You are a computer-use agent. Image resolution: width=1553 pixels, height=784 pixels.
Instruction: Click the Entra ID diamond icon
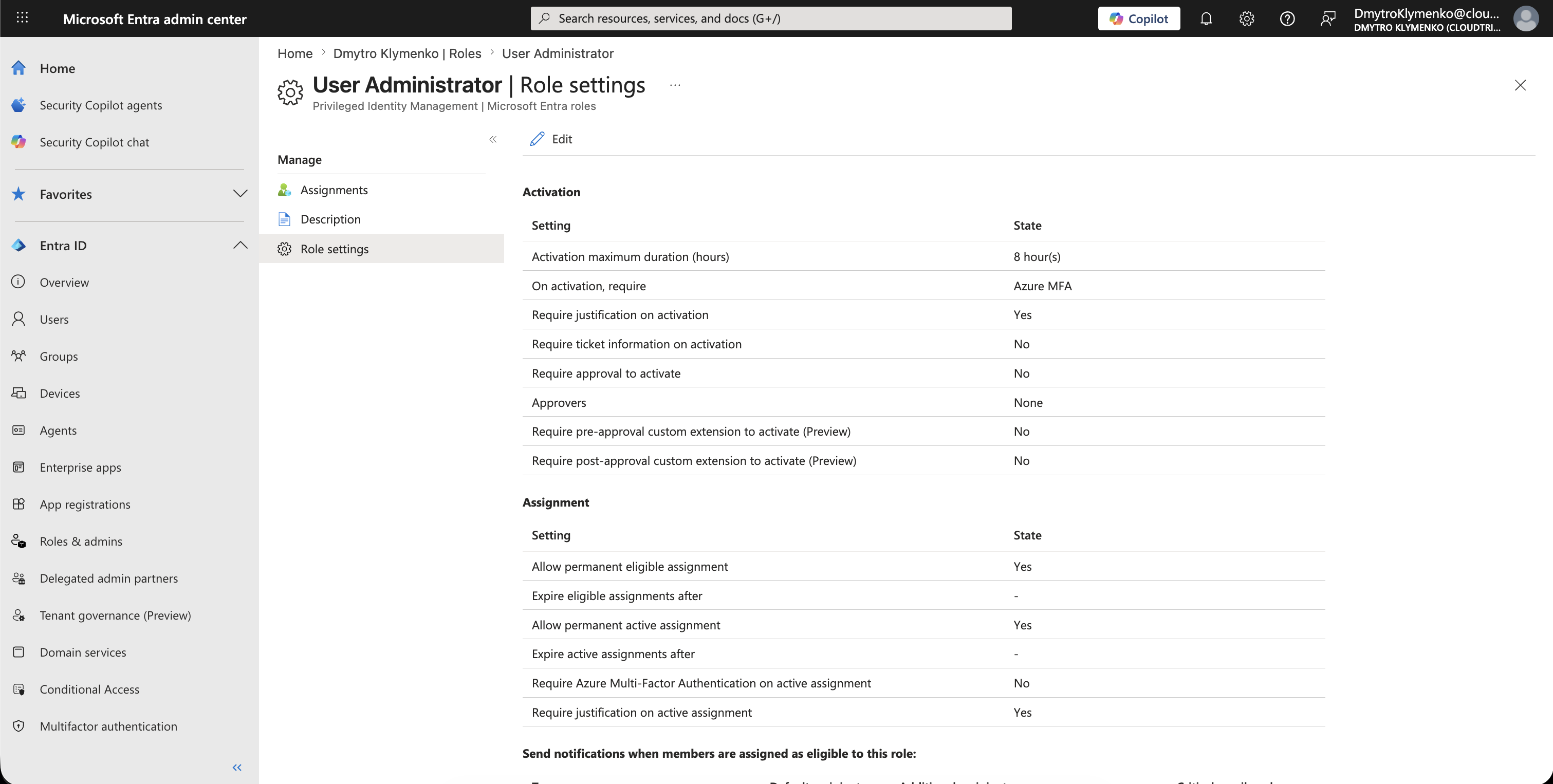(x=19, y=245)
